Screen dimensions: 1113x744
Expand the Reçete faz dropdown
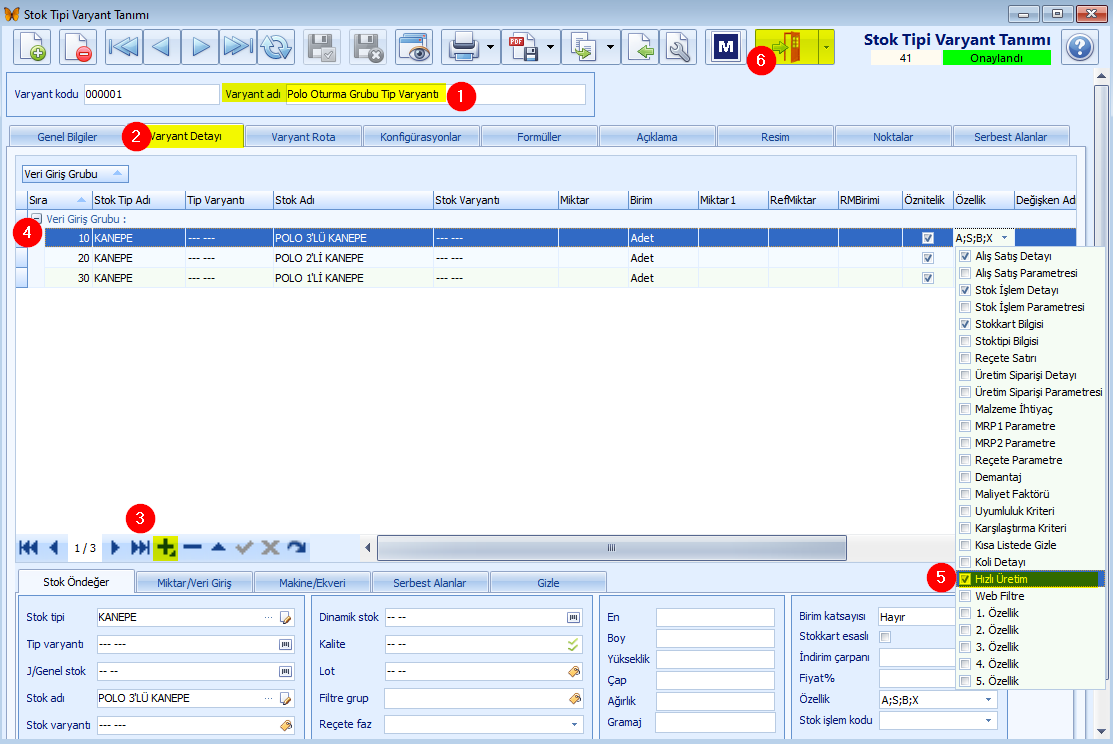[574, 725]
